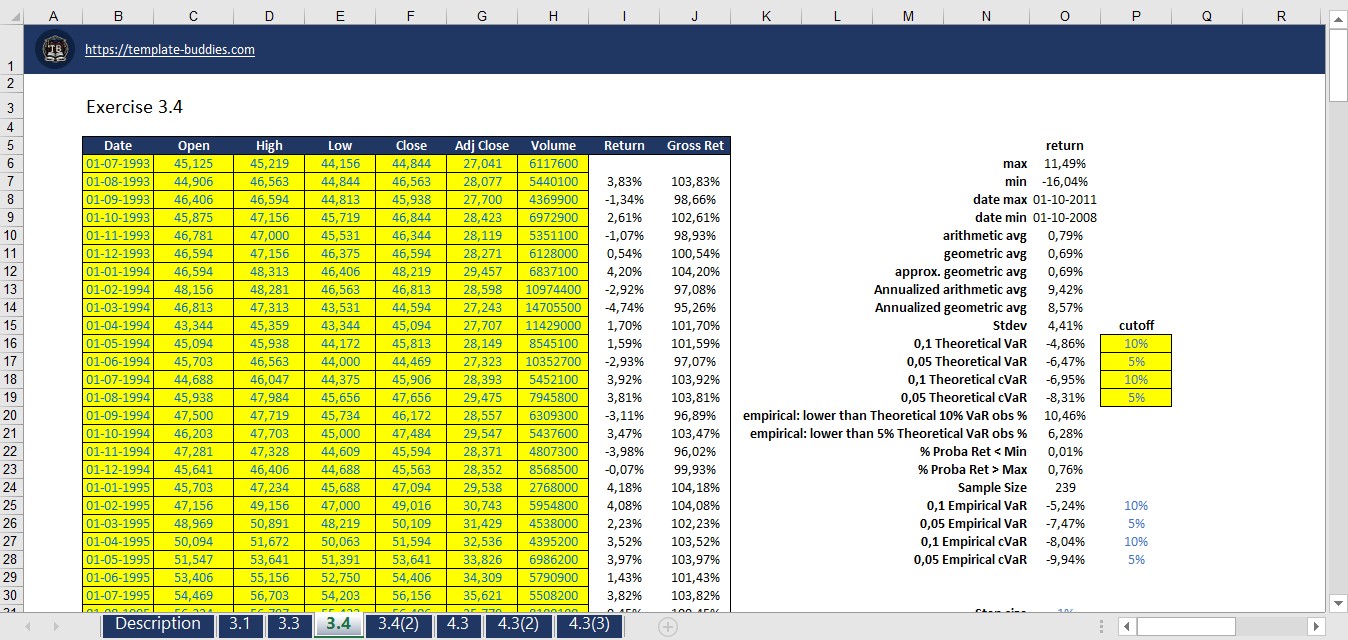Click horizontal scrollbar right arrow
Screen dimensions: 1348x640
click(1316, 627)
